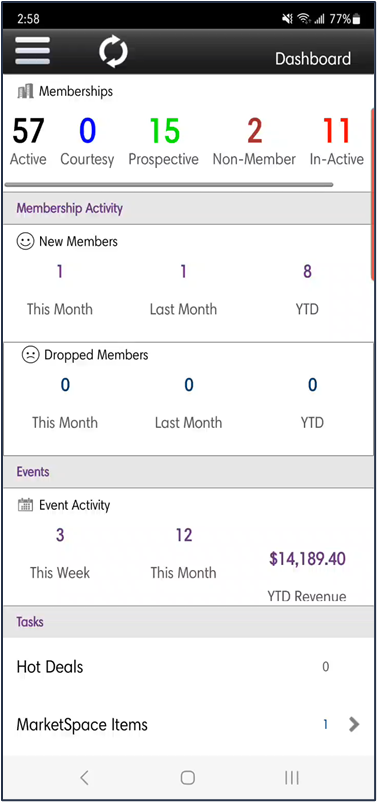Tap the refresh sync icon
377x802 pixels.
pyautogui.click(x=113, y=52)
